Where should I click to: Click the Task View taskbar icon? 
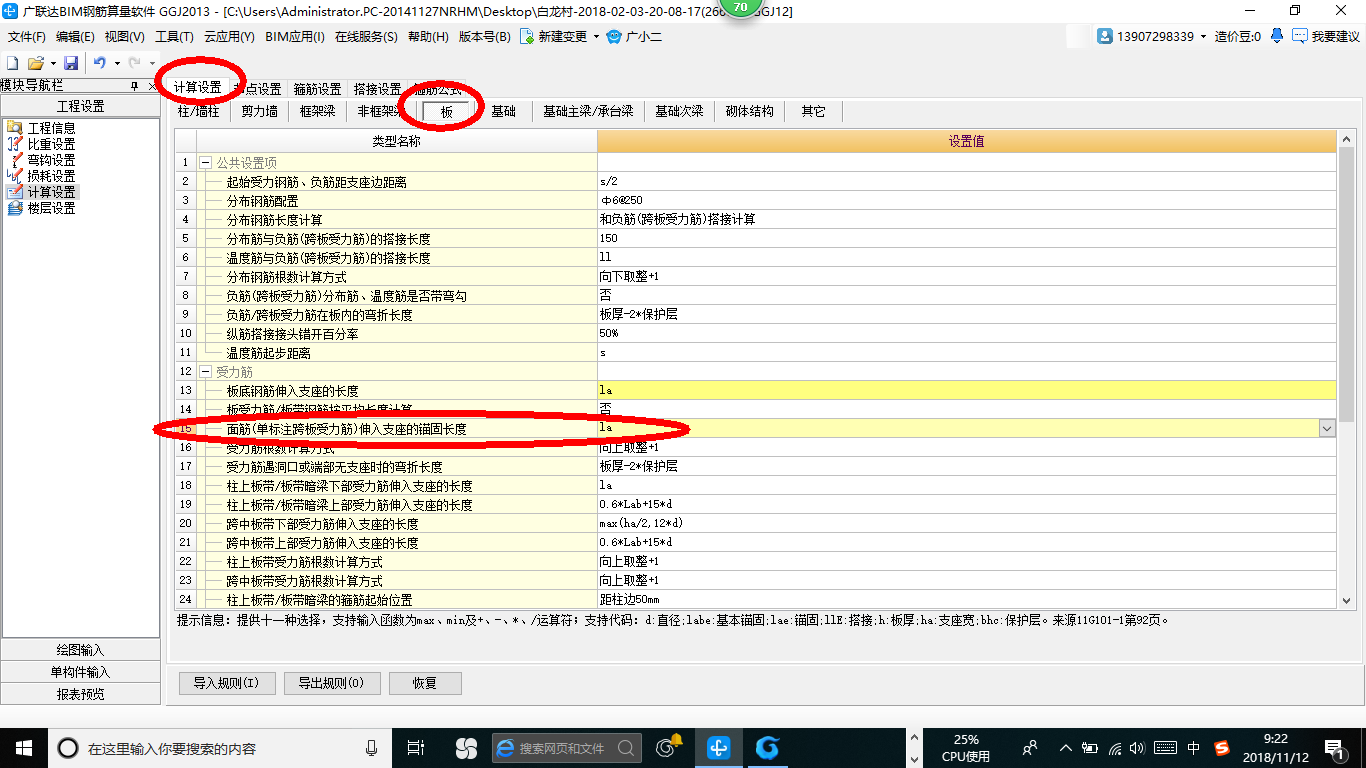click(417, 747)
